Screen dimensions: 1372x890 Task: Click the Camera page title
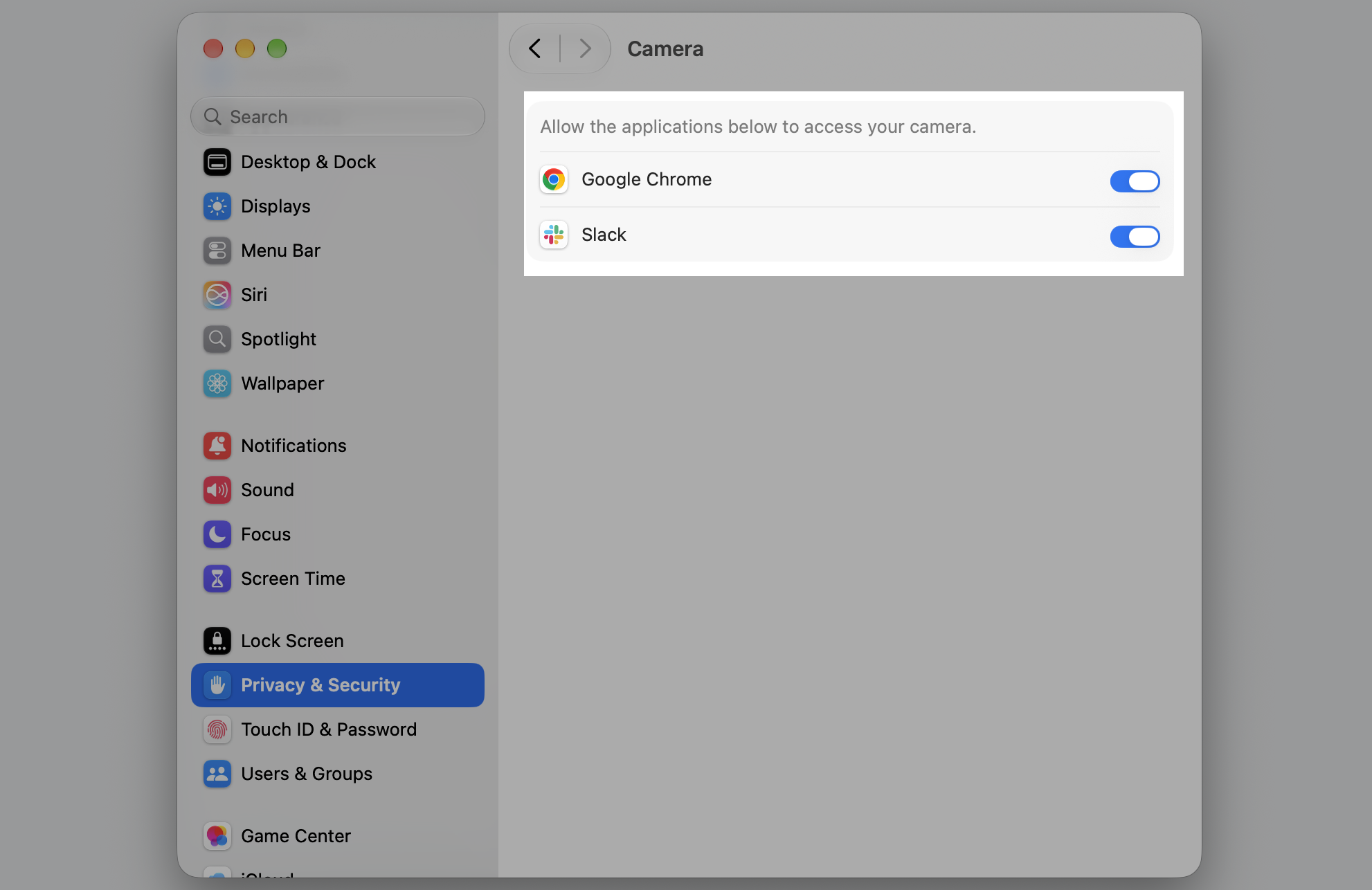(x=665, y=49)
